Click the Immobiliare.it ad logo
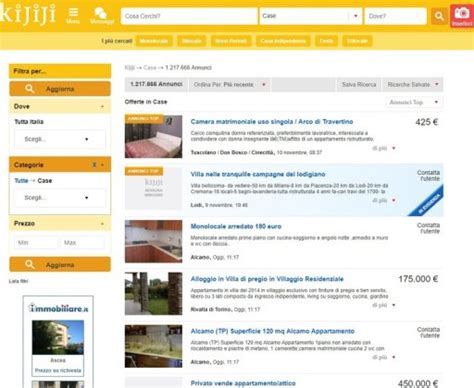 pyautogui.click(x=58, y=308)
